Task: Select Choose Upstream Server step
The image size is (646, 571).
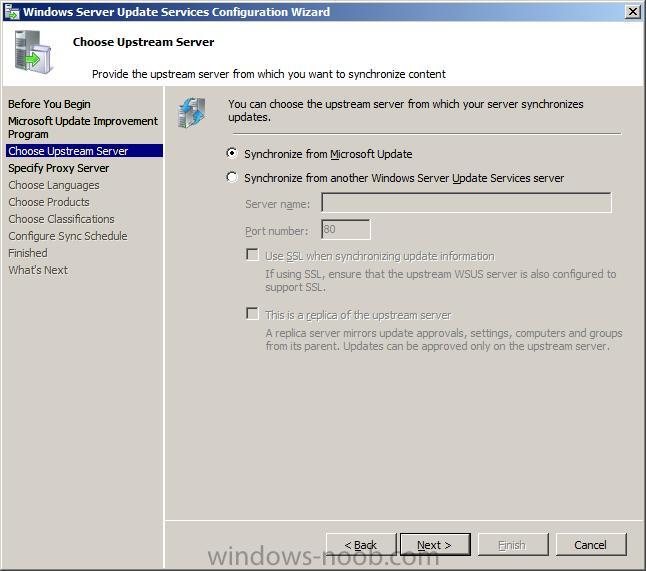Action: point(84,151)
